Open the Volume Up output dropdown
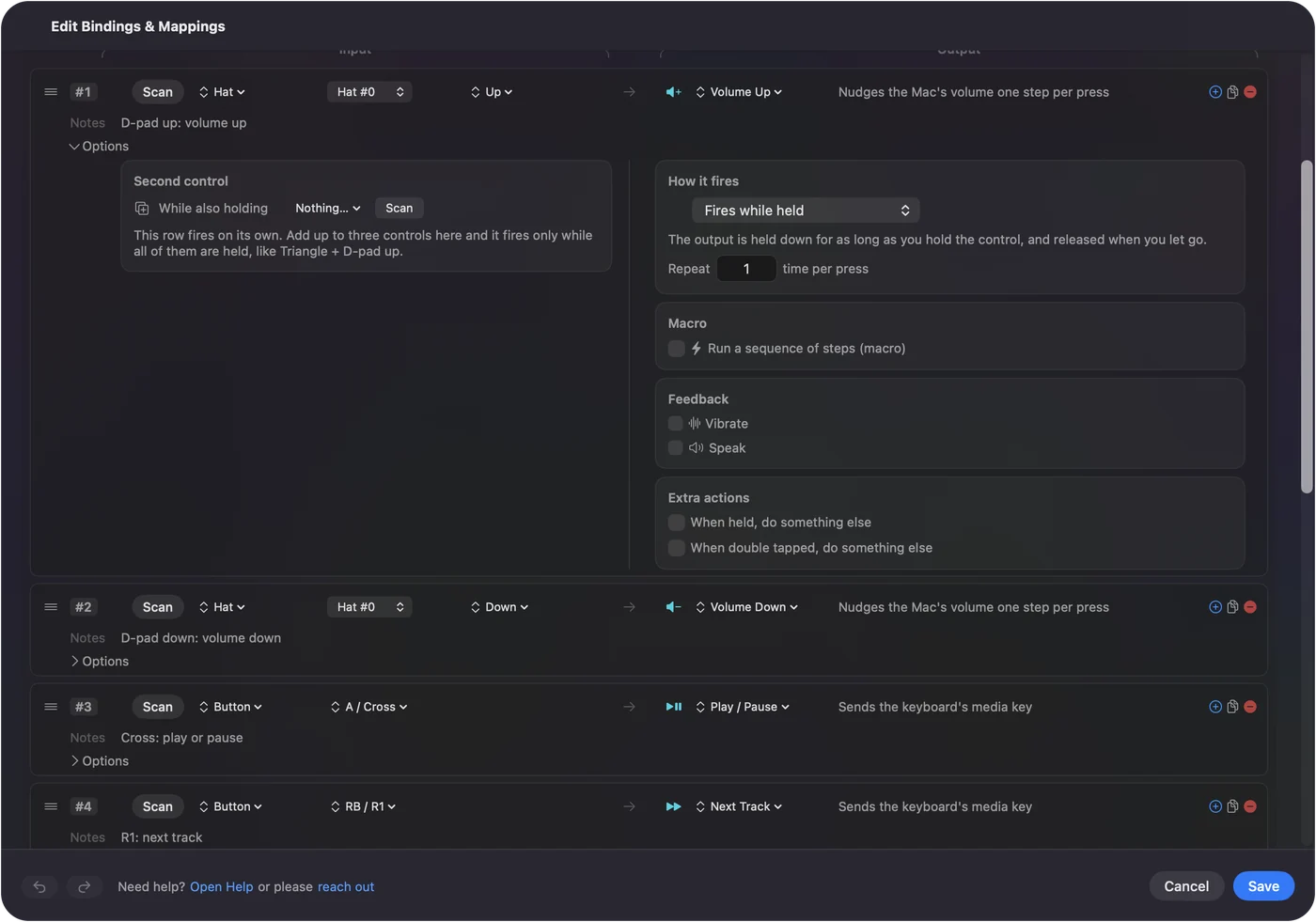The height and width of the screenshot is (922, 1316). [x=739, y=92]
